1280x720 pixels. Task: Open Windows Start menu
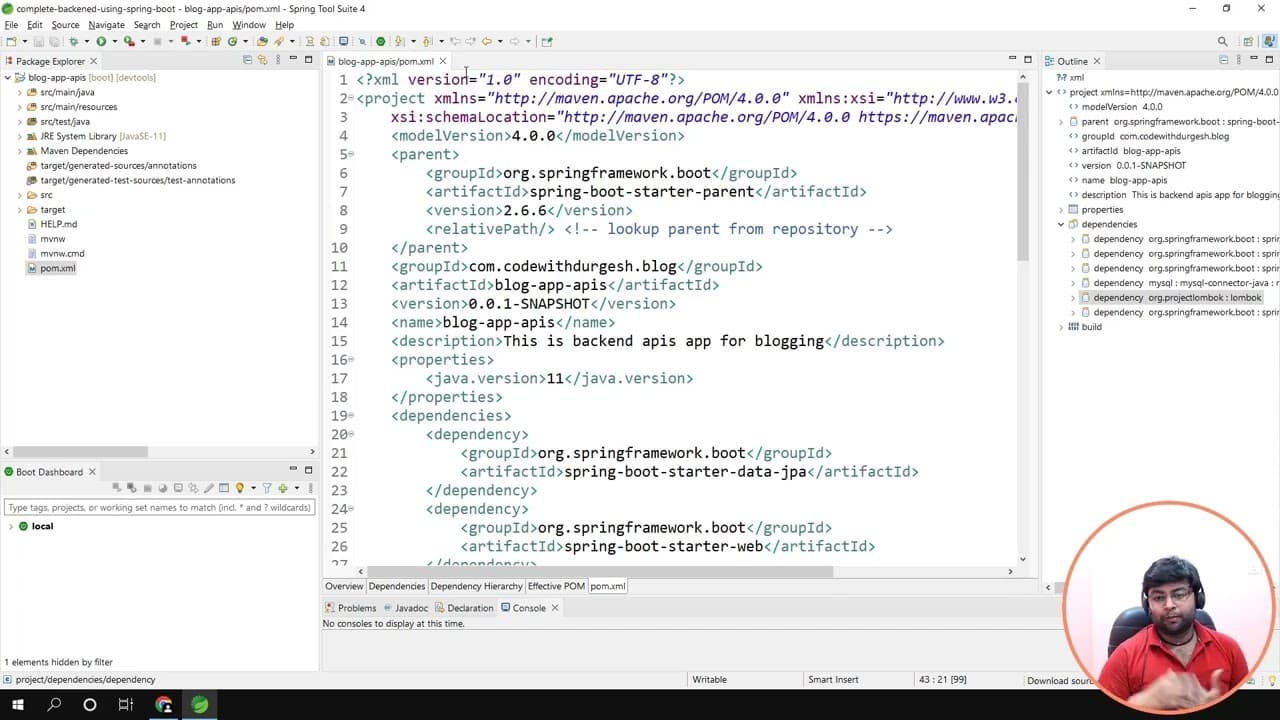(x=19, y=704)
